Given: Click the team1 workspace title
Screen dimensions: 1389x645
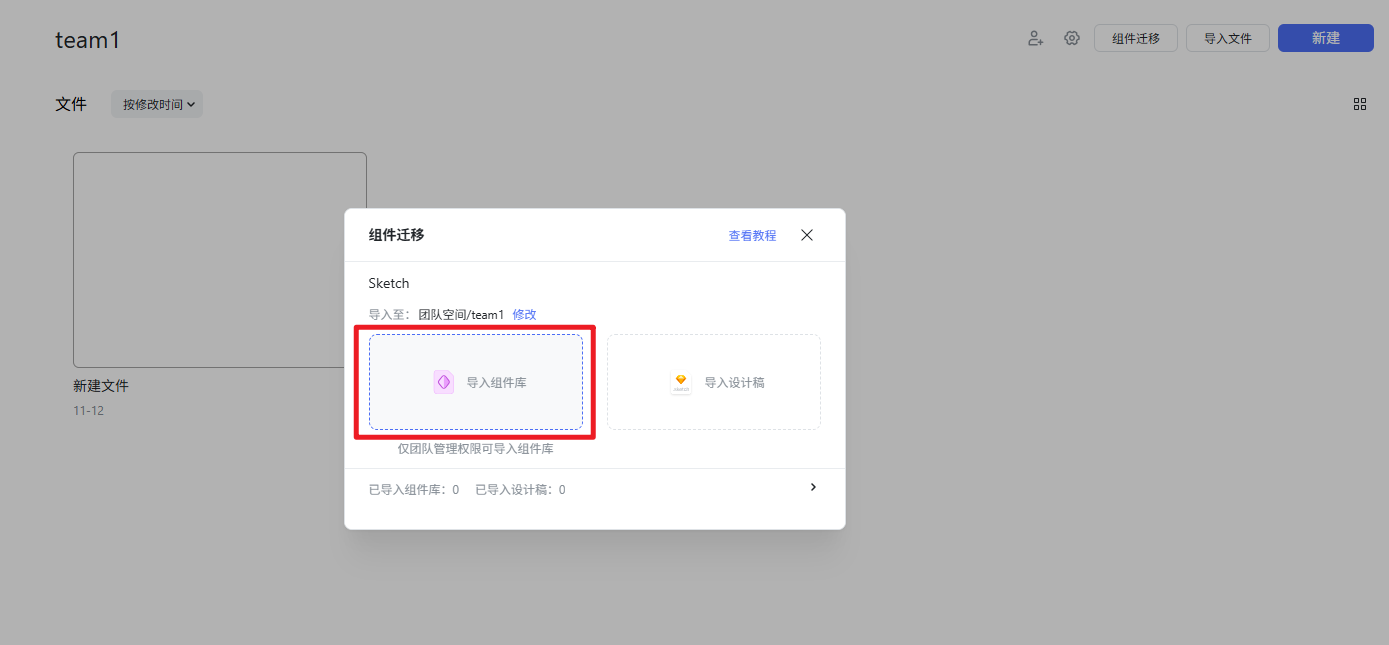Looking at the screenshot, I should pyautogui.click(x=87, y=39).
